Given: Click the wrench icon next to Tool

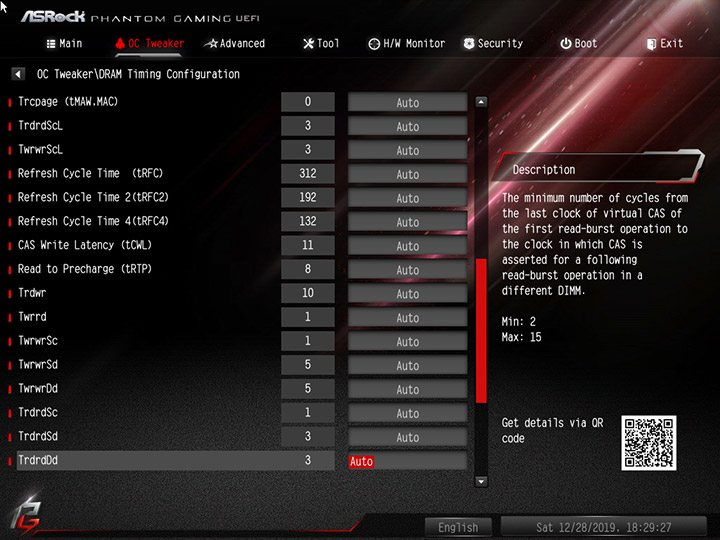Looking at the screenshot, I should 309,44.
